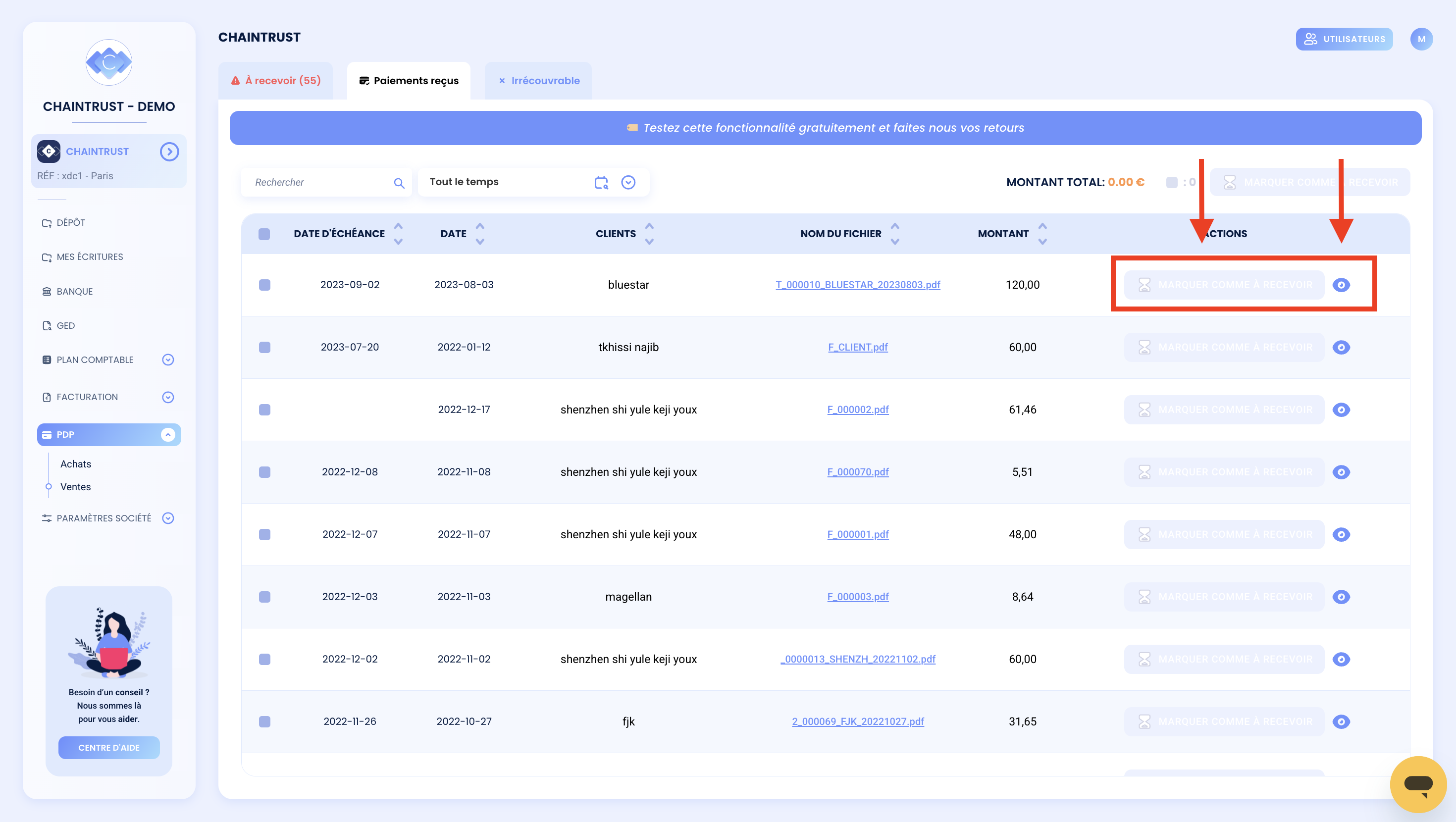Click the search magnifier icon
The image size is (1456, 822).
[x=399, y=183]
